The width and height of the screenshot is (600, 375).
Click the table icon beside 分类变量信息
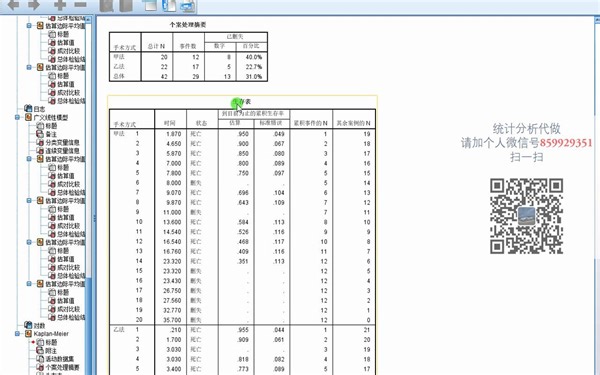coord(40,142)
